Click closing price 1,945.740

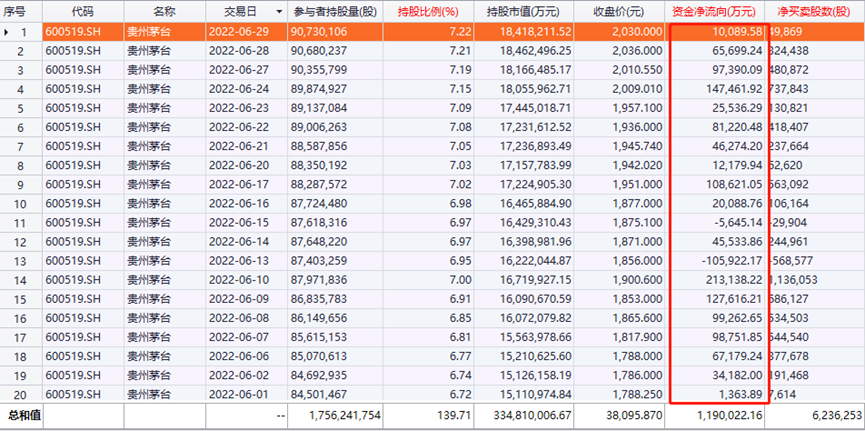pyautogui.click(x=637, y=146)
